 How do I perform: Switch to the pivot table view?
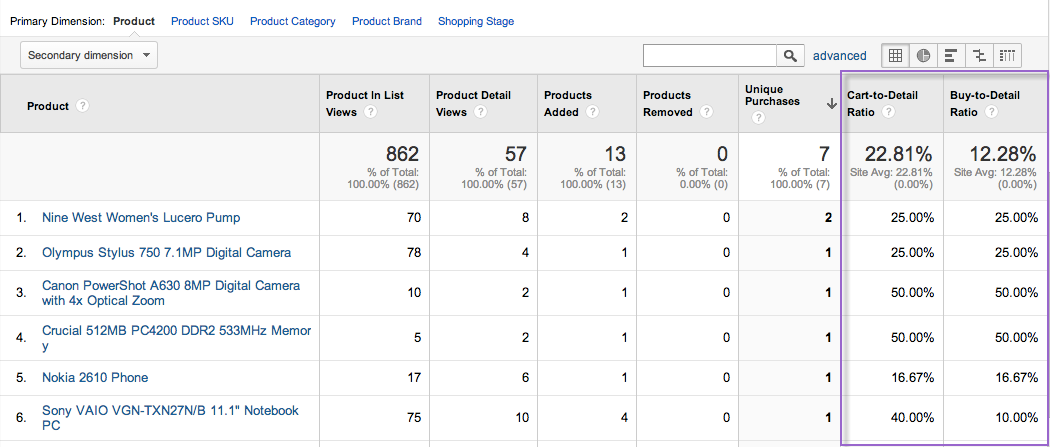click(1007, 56)
